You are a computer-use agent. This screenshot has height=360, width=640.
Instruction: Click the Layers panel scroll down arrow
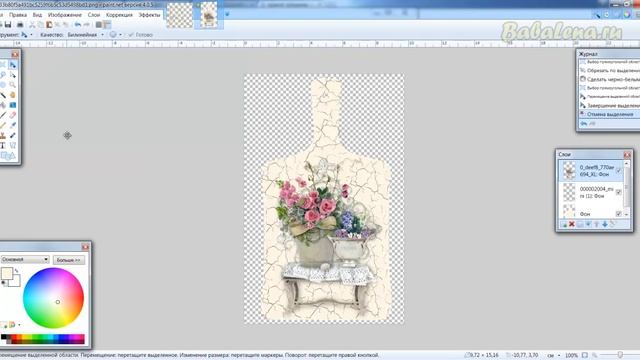click(627, 214)
